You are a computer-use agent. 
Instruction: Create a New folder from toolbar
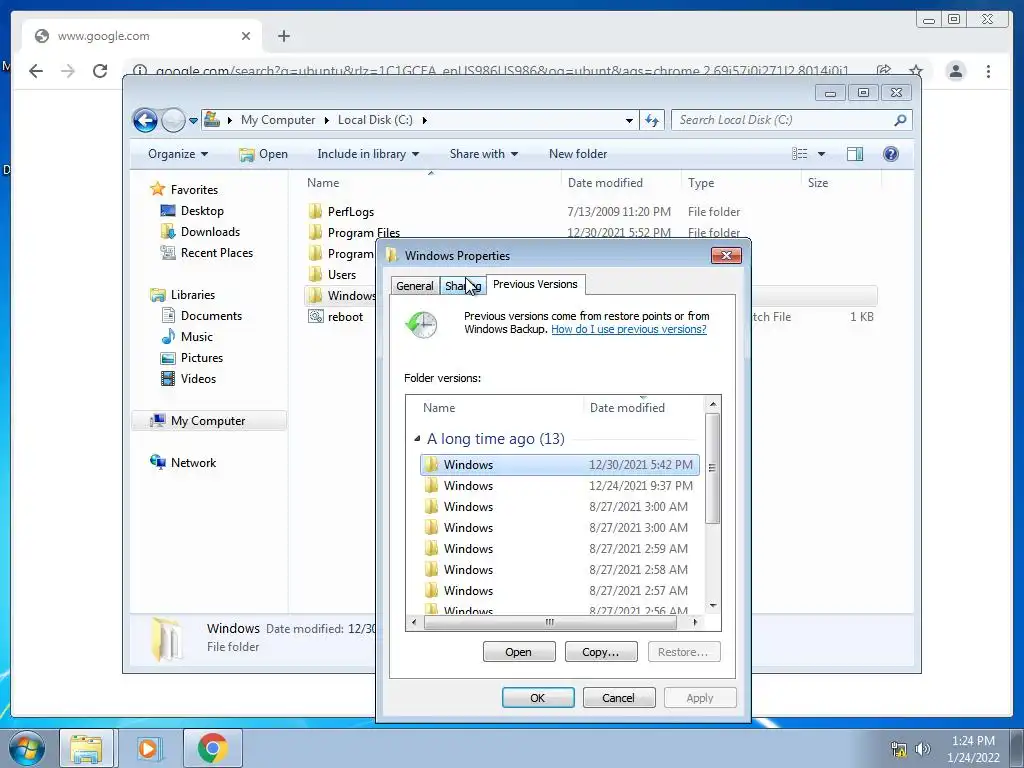click(578, 154)
